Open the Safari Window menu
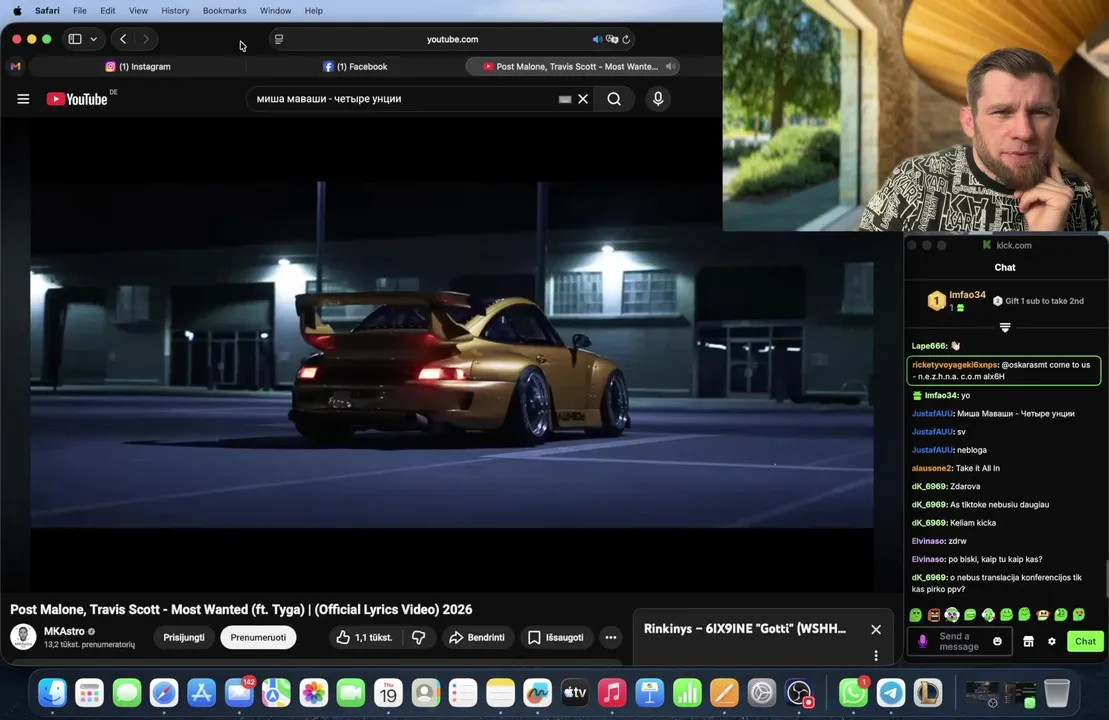Viewport: 1109px width, 720px height. tap(275, 11)
